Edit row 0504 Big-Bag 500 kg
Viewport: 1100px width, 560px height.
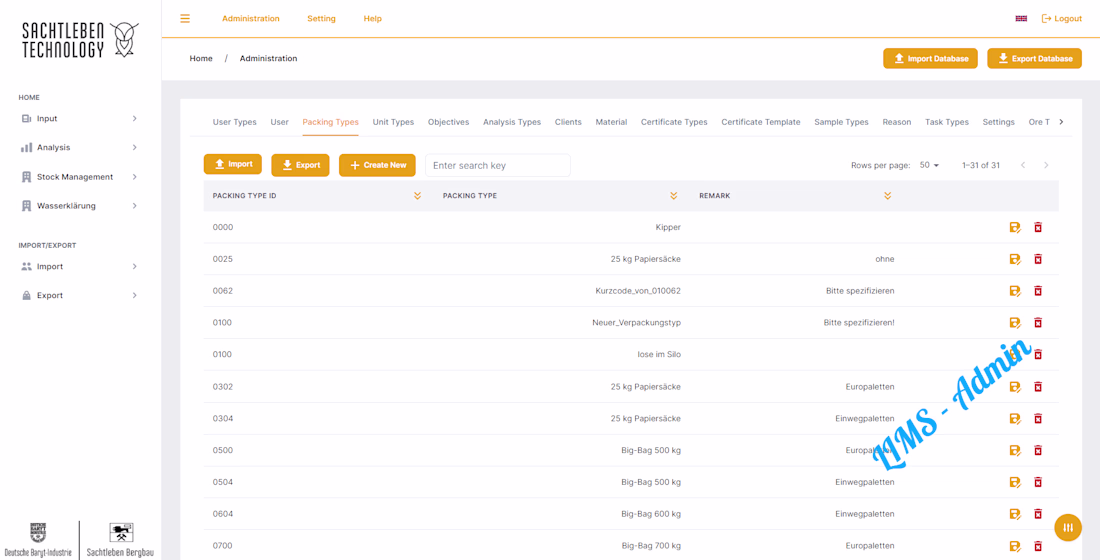point(1014,482)
